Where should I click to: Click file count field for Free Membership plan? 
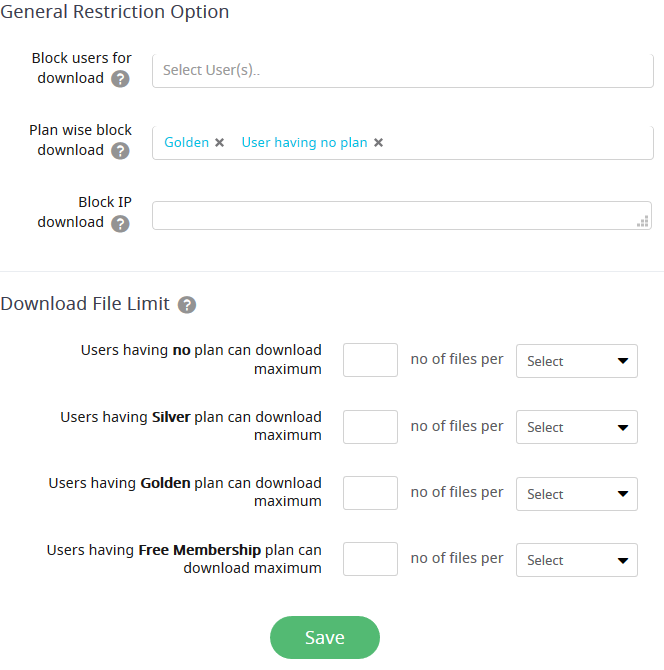[x=370, y=559]
